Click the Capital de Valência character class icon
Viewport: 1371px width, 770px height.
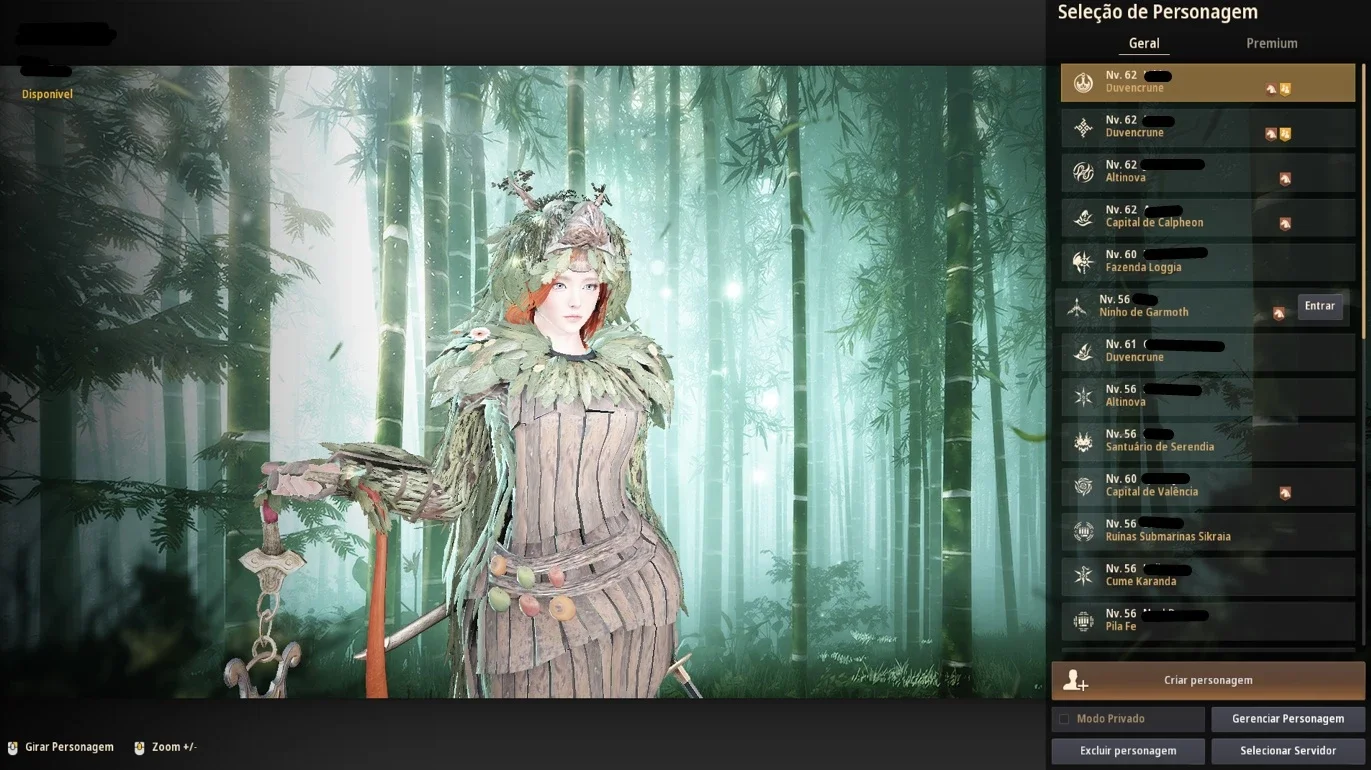(1083, 487)
